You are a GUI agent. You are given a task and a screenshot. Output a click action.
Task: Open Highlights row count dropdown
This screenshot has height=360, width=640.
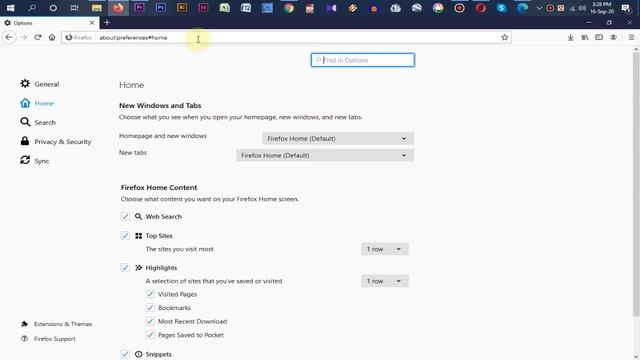pyautogui.click(x=384, y=281)
